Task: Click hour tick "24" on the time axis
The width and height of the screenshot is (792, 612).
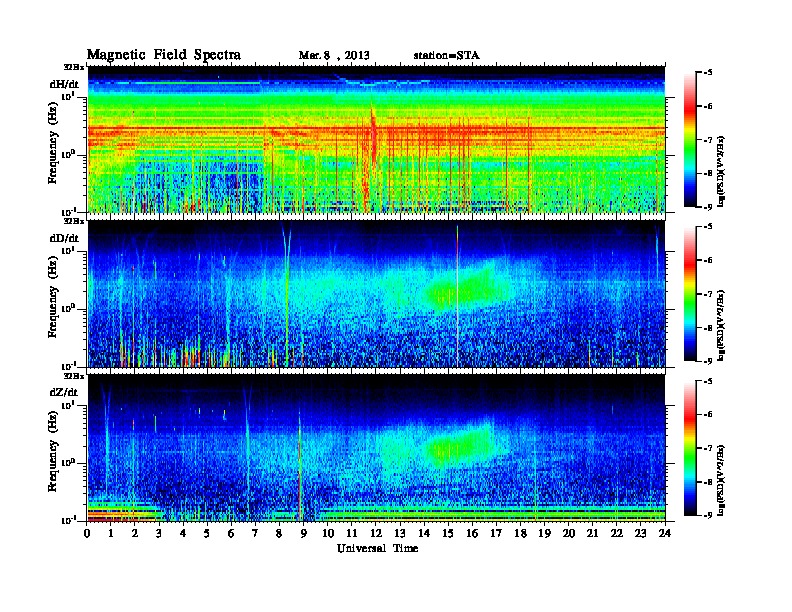Action: 665,533
